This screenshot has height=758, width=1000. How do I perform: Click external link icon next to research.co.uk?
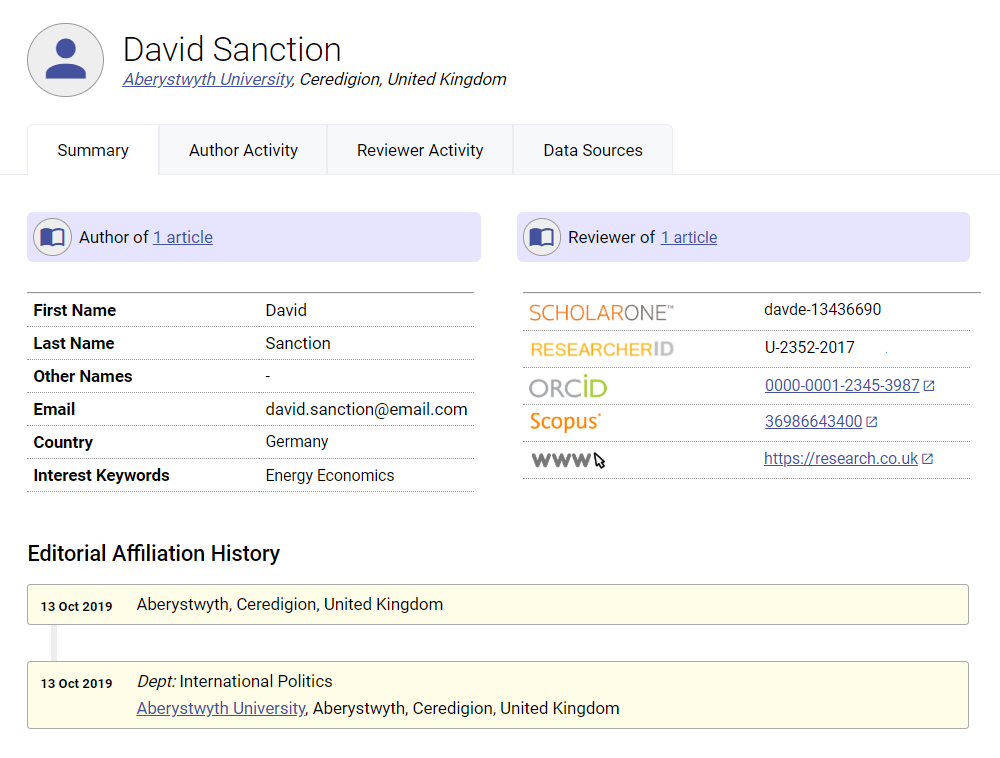pyautogui.click(x=927, y=459)
